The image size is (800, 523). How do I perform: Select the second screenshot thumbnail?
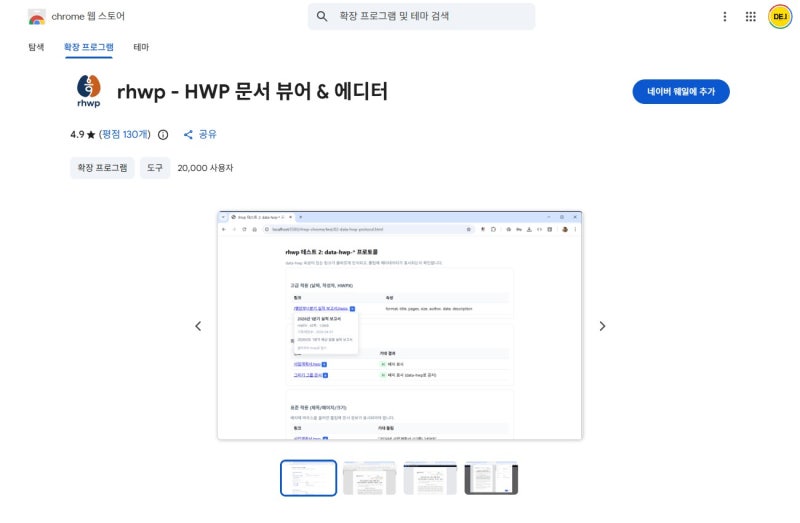[x=369, y=478]
